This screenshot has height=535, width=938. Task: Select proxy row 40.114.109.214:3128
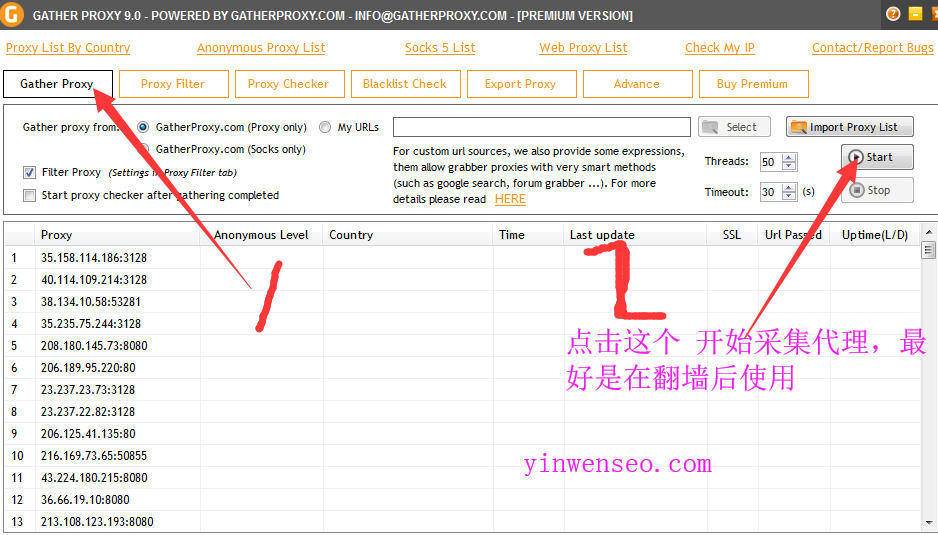click(x=463, y=280)
